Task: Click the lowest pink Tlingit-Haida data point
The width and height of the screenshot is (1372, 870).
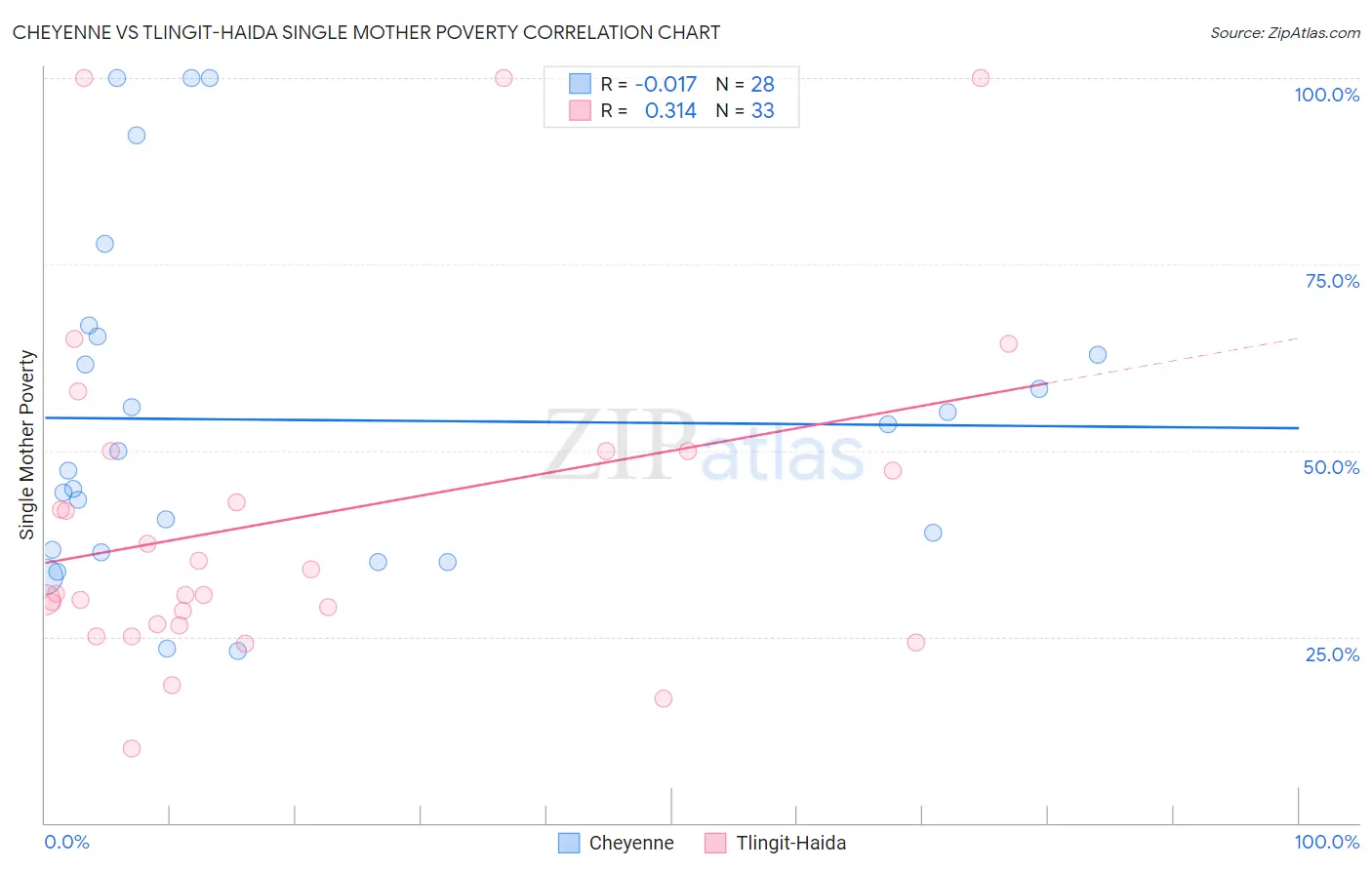Action: pos(132,749)
